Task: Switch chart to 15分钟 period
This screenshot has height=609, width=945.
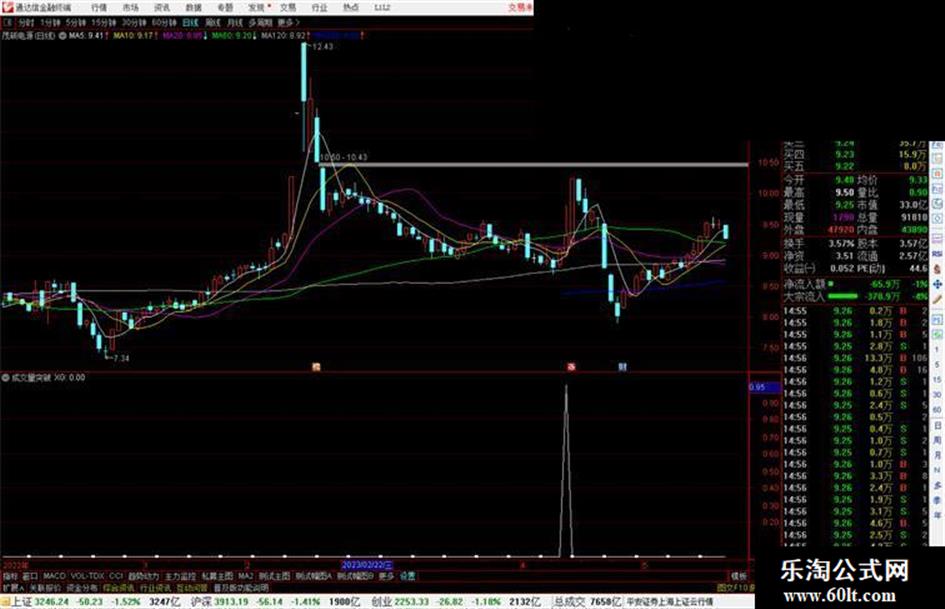Action: point(104,23)
